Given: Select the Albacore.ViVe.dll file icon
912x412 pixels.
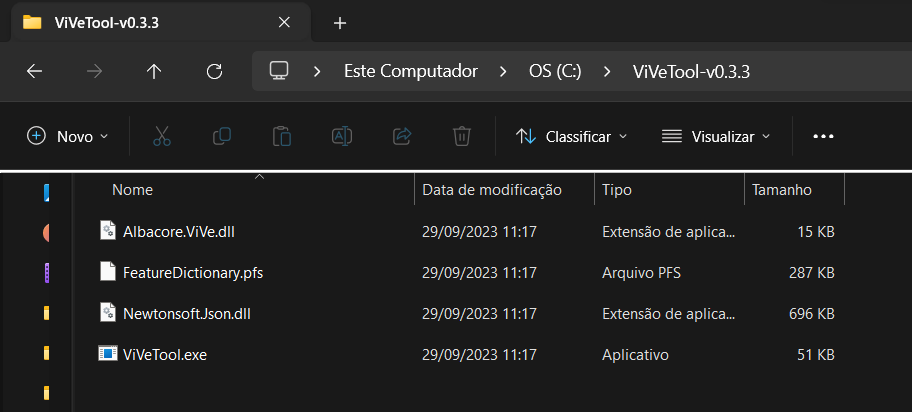Looking at the screenshot, I should point(108,232).
